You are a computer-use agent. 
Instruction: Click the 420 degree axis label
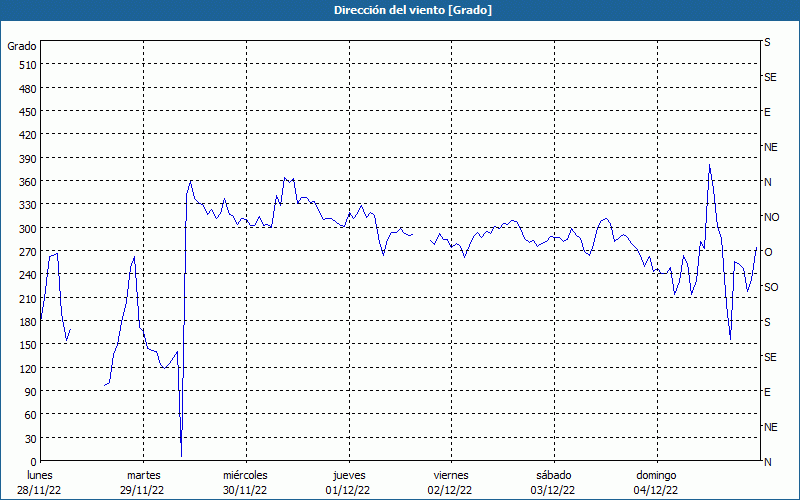28,135
